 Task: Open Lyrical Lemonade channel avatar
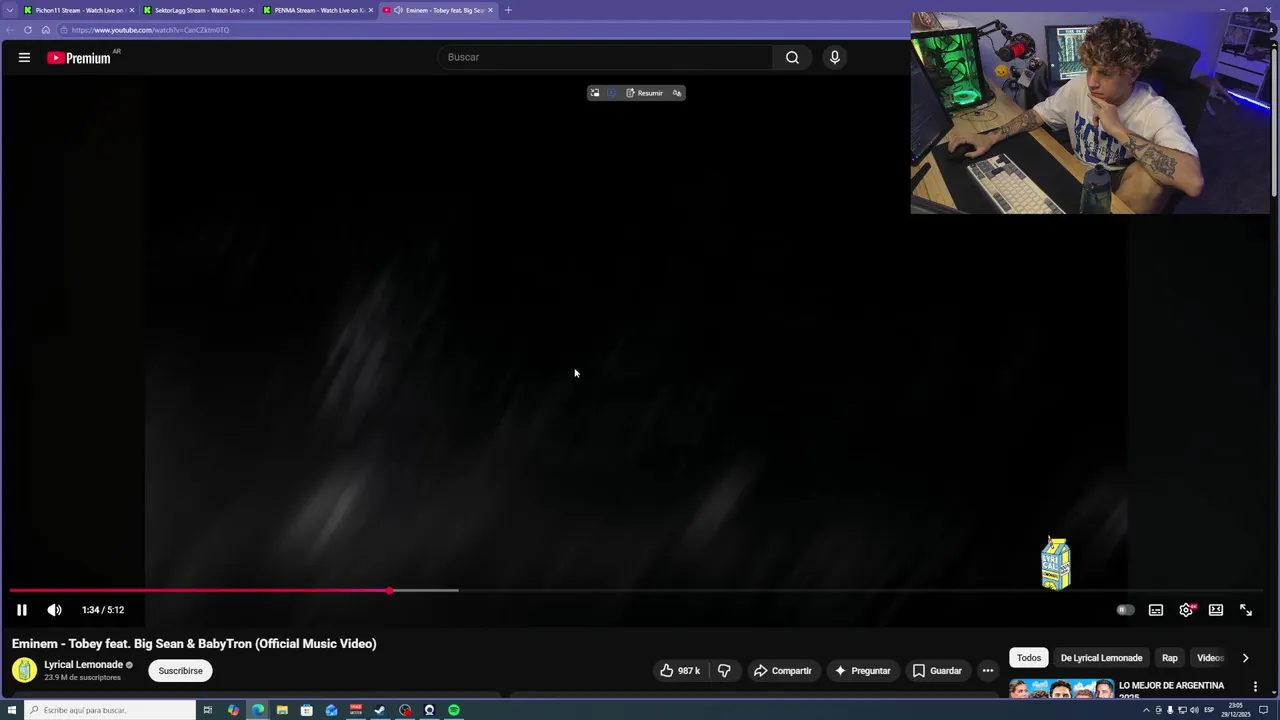point(24,670)
